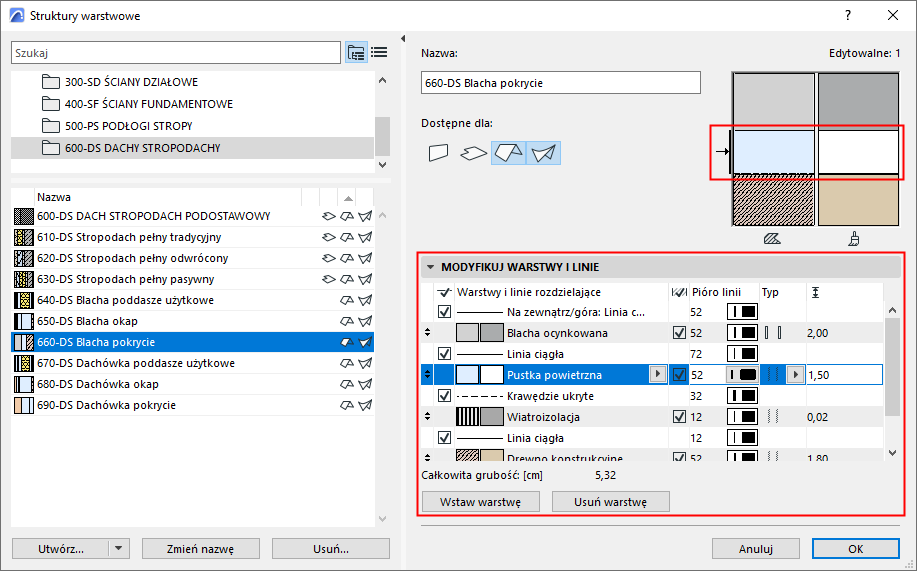
Task: Select 620-DS Stropodach pełny odwrócony
Action: (192, 258)
